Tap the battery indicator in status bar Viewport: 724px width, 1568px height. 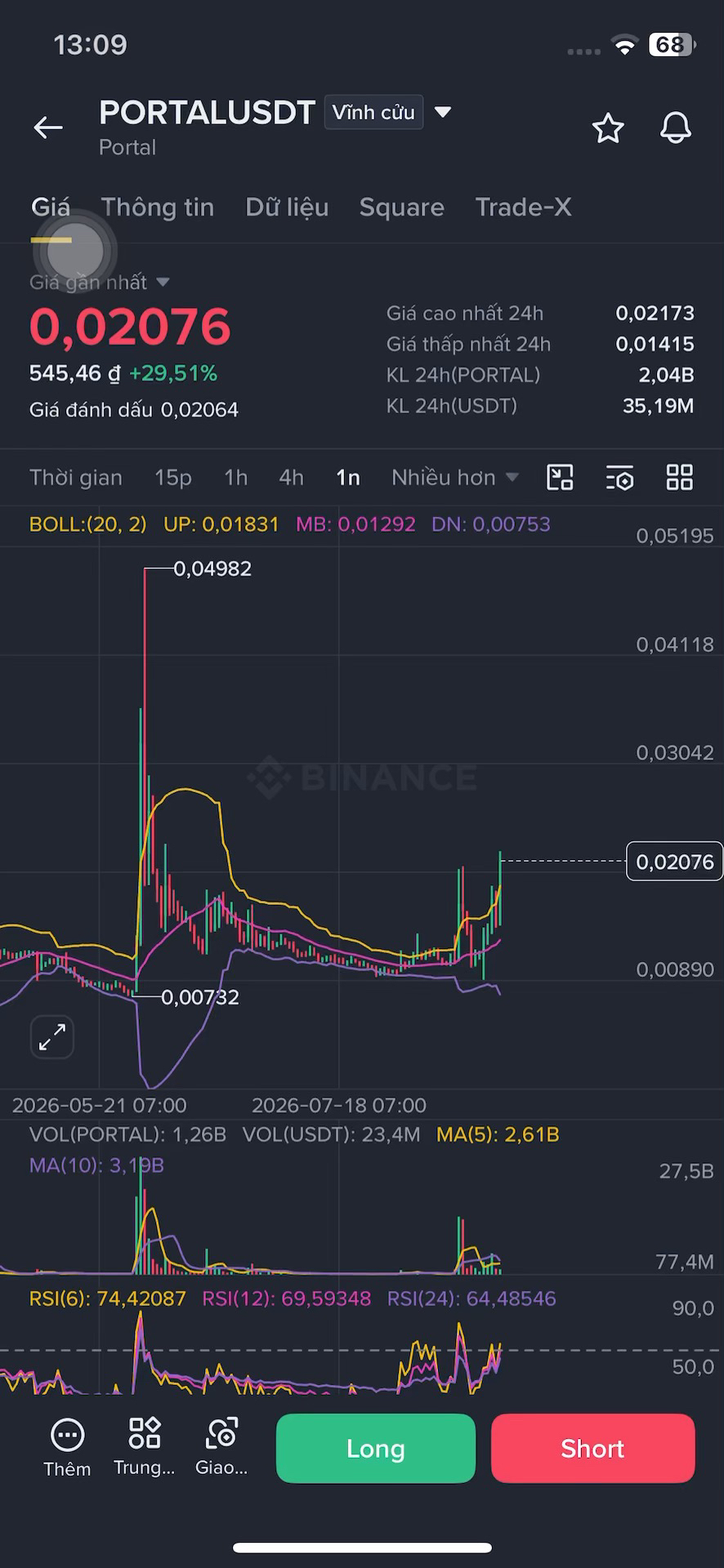pos(672,45)
